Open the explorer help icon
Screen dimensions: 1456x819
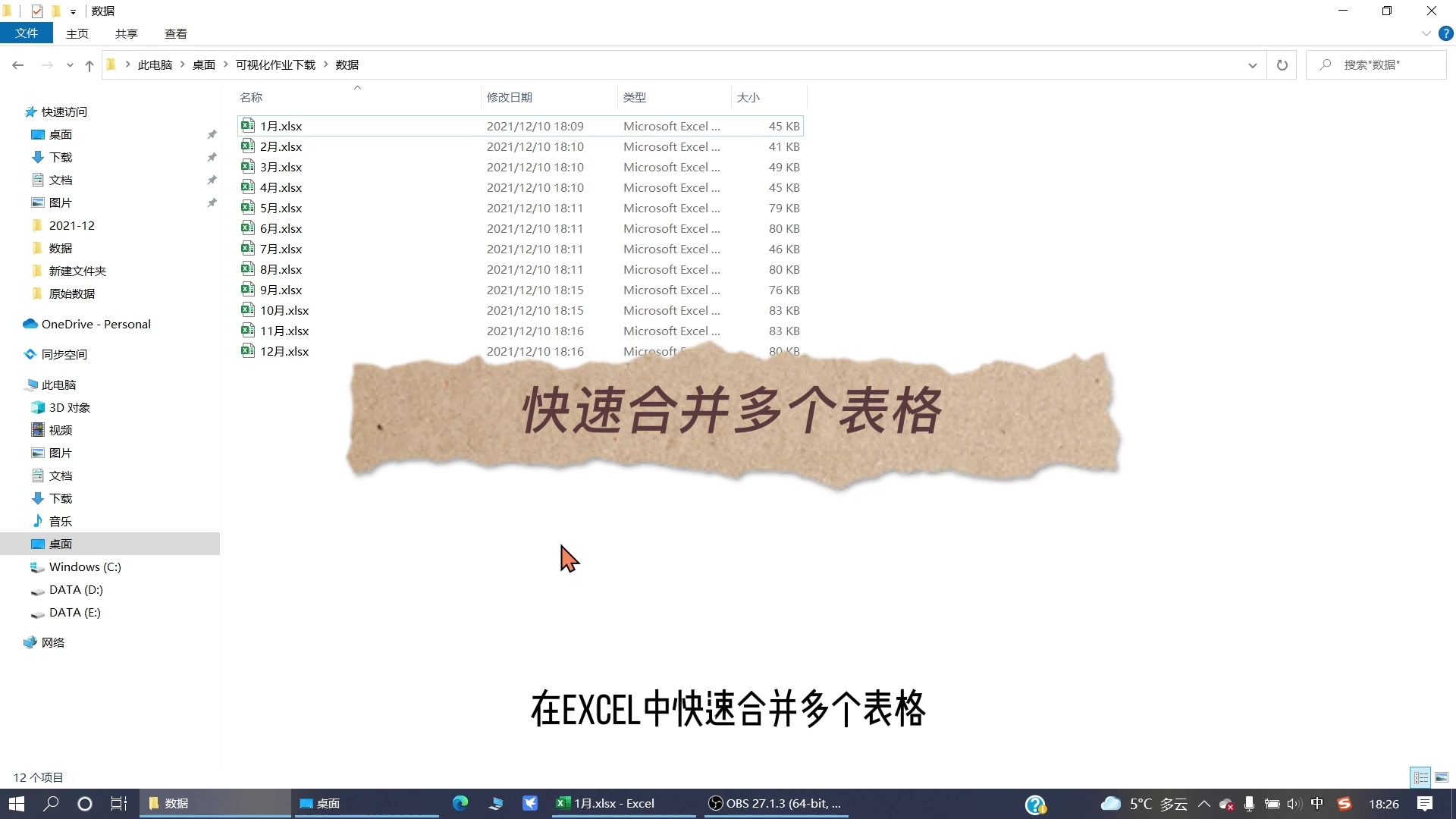1446,33
